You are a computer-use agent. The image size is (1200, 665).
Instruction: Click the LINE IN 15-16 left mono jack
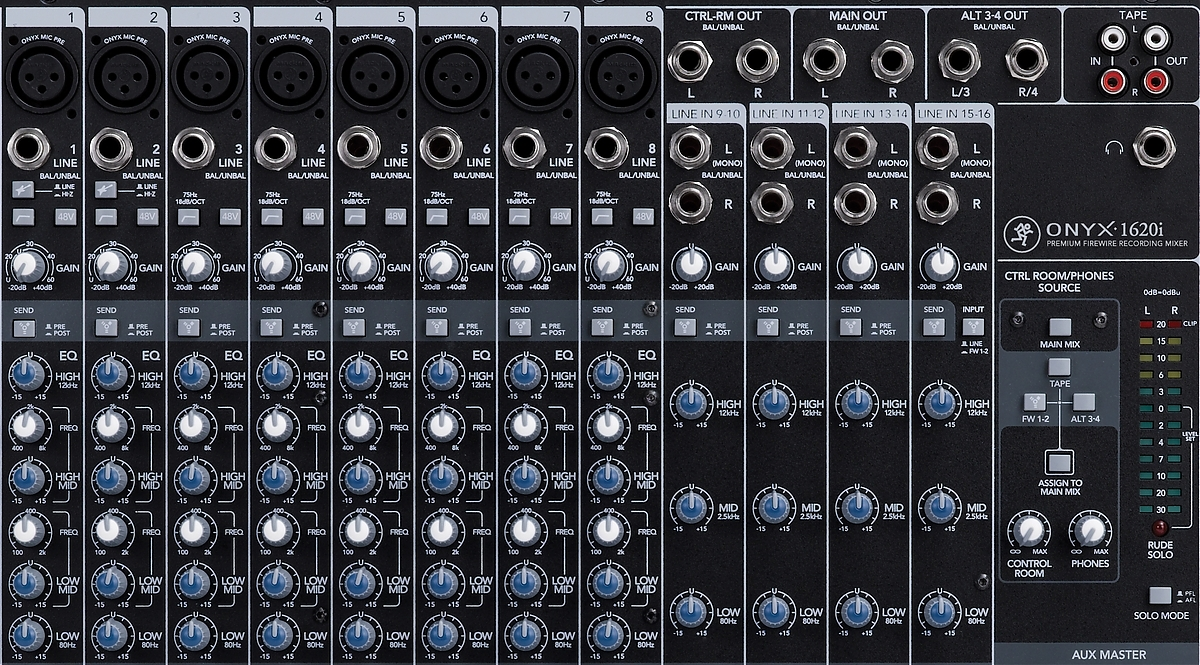tap(936, 150)
